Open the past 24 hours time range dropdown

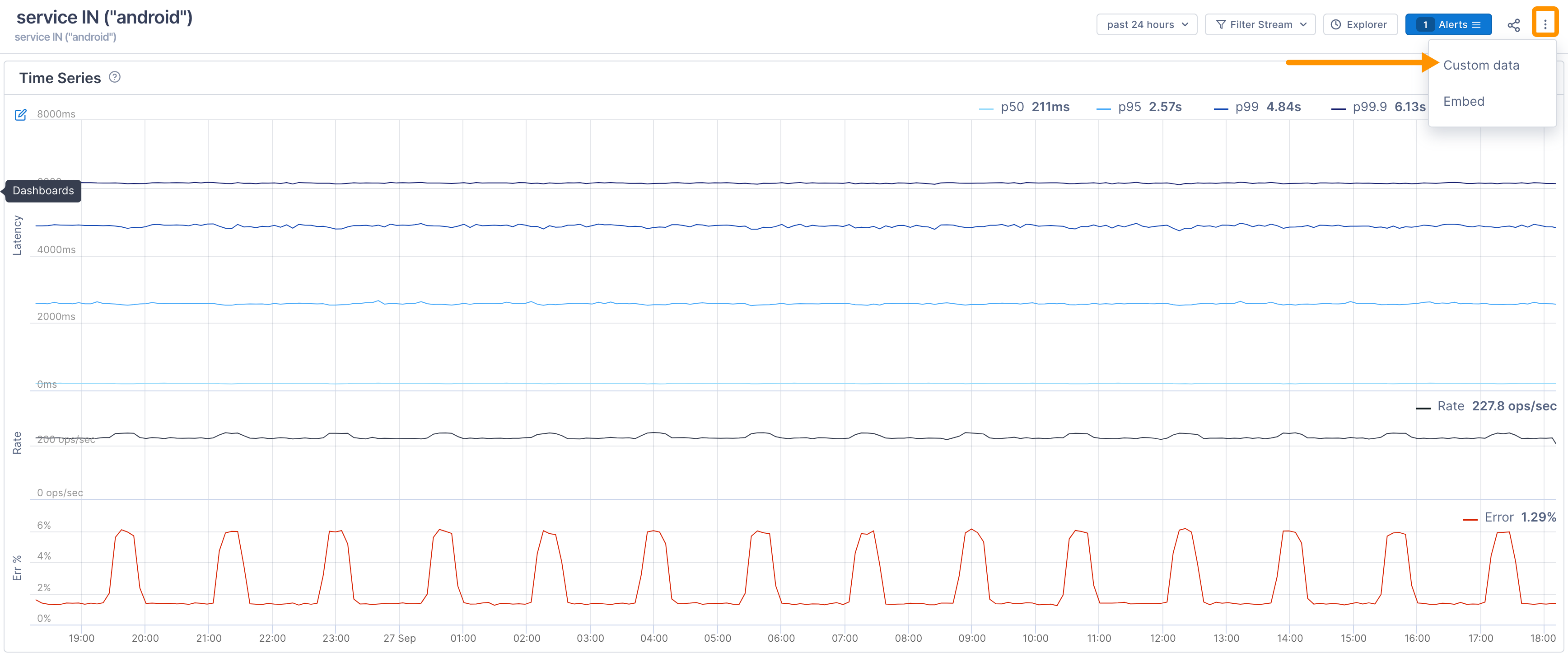pos(1146,25)
